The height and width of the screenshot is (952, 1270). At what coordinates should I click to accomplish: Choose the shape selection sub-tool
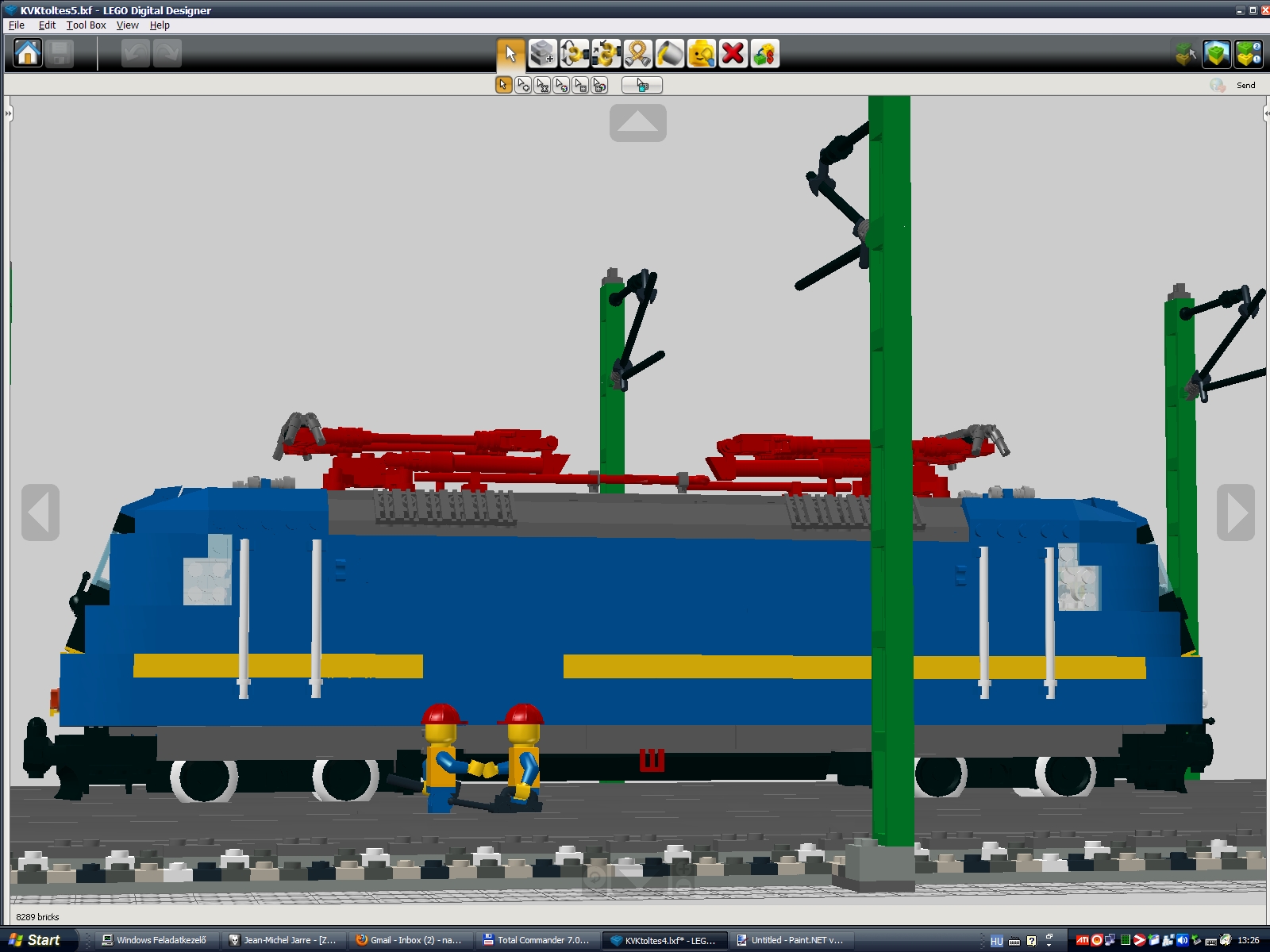click(580, 85)
